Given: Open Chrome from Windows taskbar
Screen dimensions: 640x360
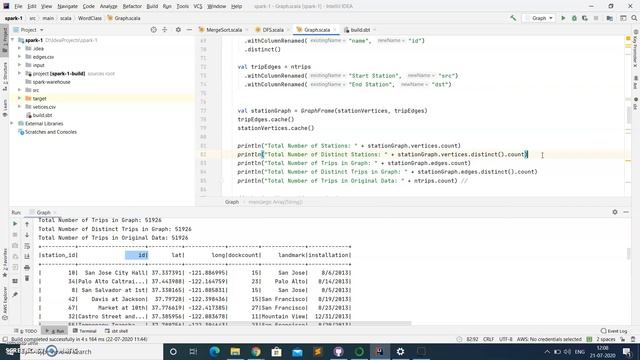Looking at the screenshot, I should (256, 351).
